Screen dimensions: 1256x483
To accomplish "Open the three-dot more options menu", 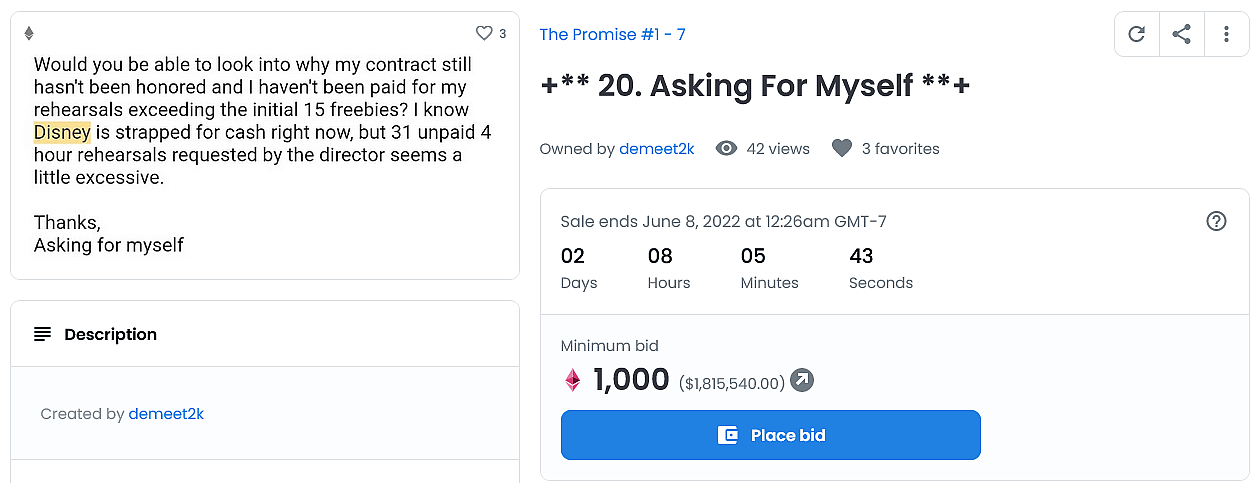I will click(1226, 34).
